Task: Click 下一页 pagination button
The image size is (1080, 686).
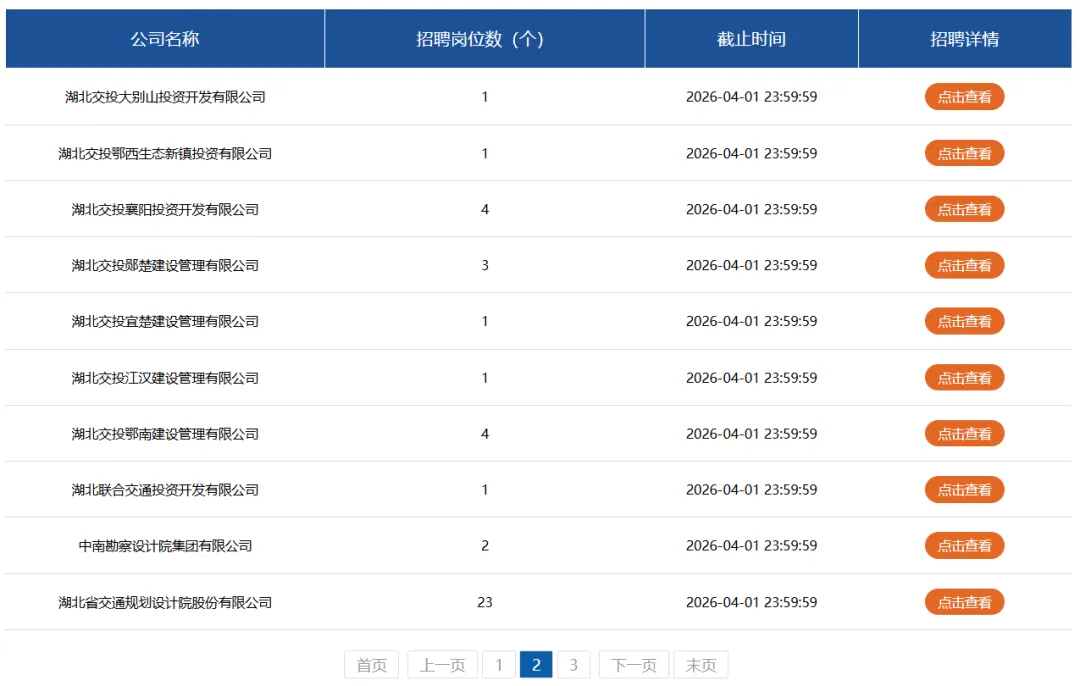Action: [634, 665]
